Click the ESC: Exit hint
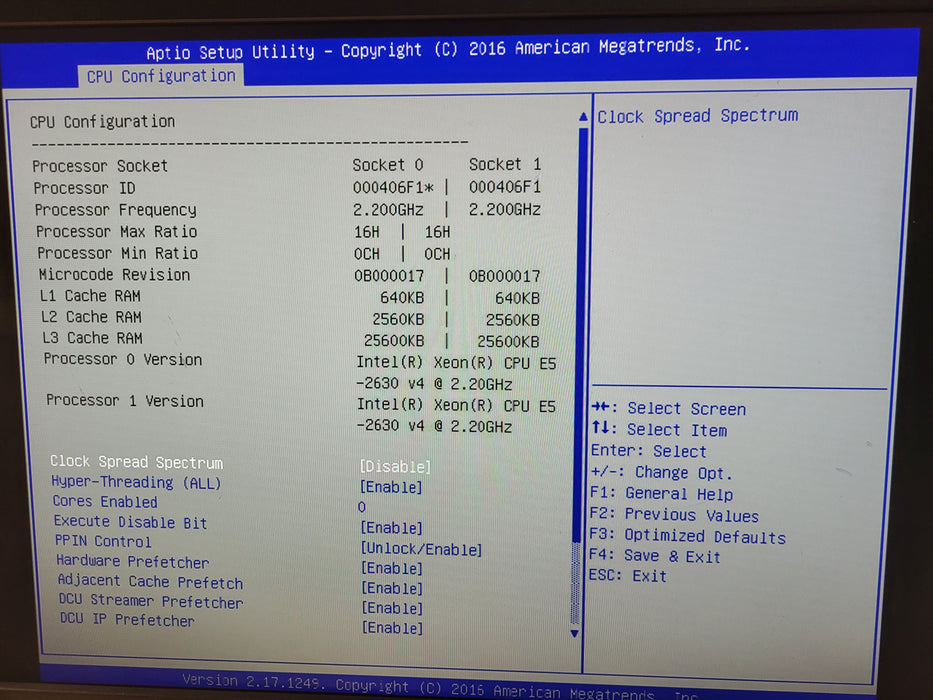This screenshot has height=700, width=933. point(628,576)
